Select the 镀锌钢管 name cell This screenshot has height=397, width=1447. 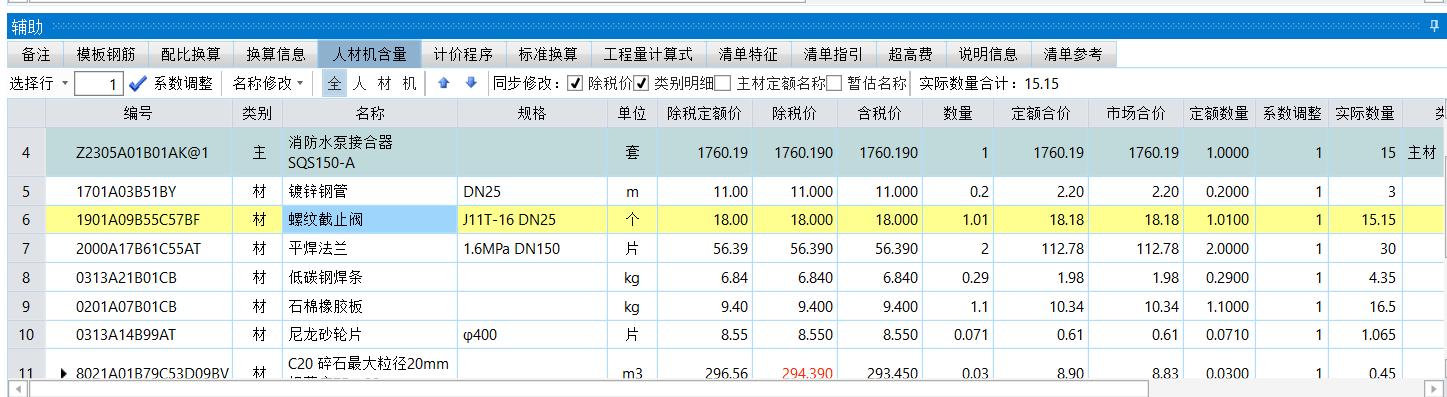tap(369, 191)
